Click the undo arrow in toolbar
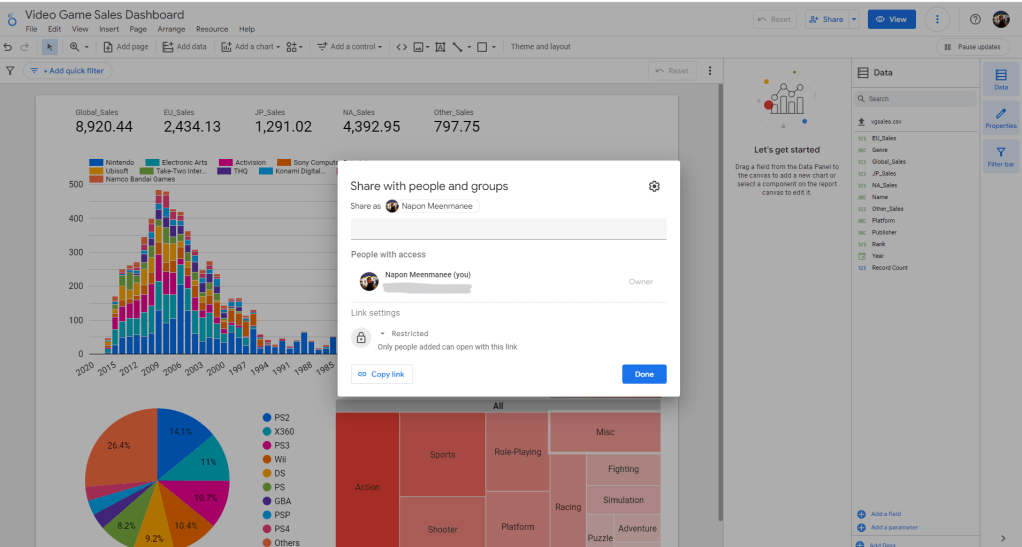The image size is (1022, 547). pos(9,47)
